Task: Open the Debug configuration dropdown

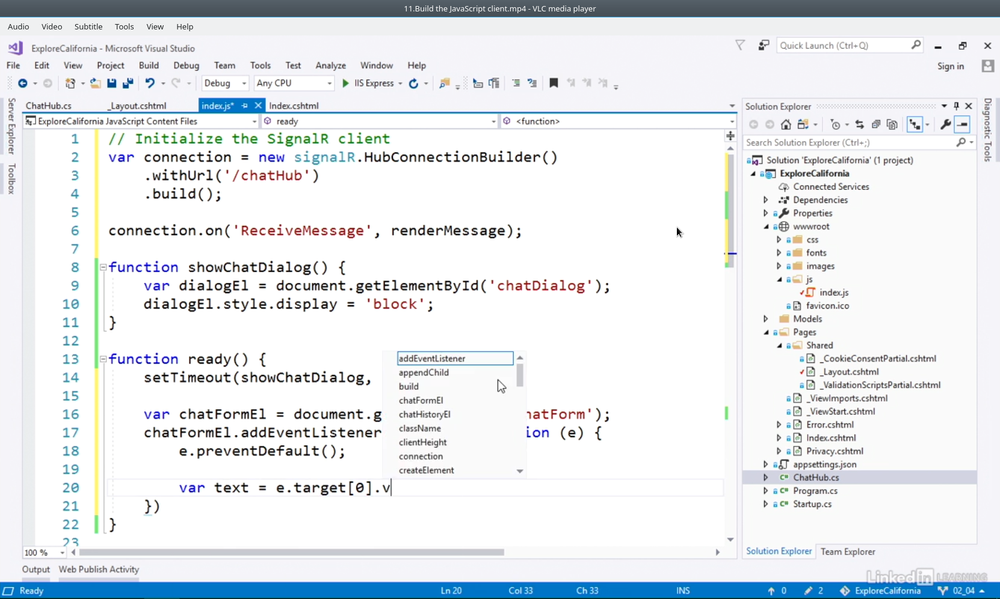Action: coord(225,84)
